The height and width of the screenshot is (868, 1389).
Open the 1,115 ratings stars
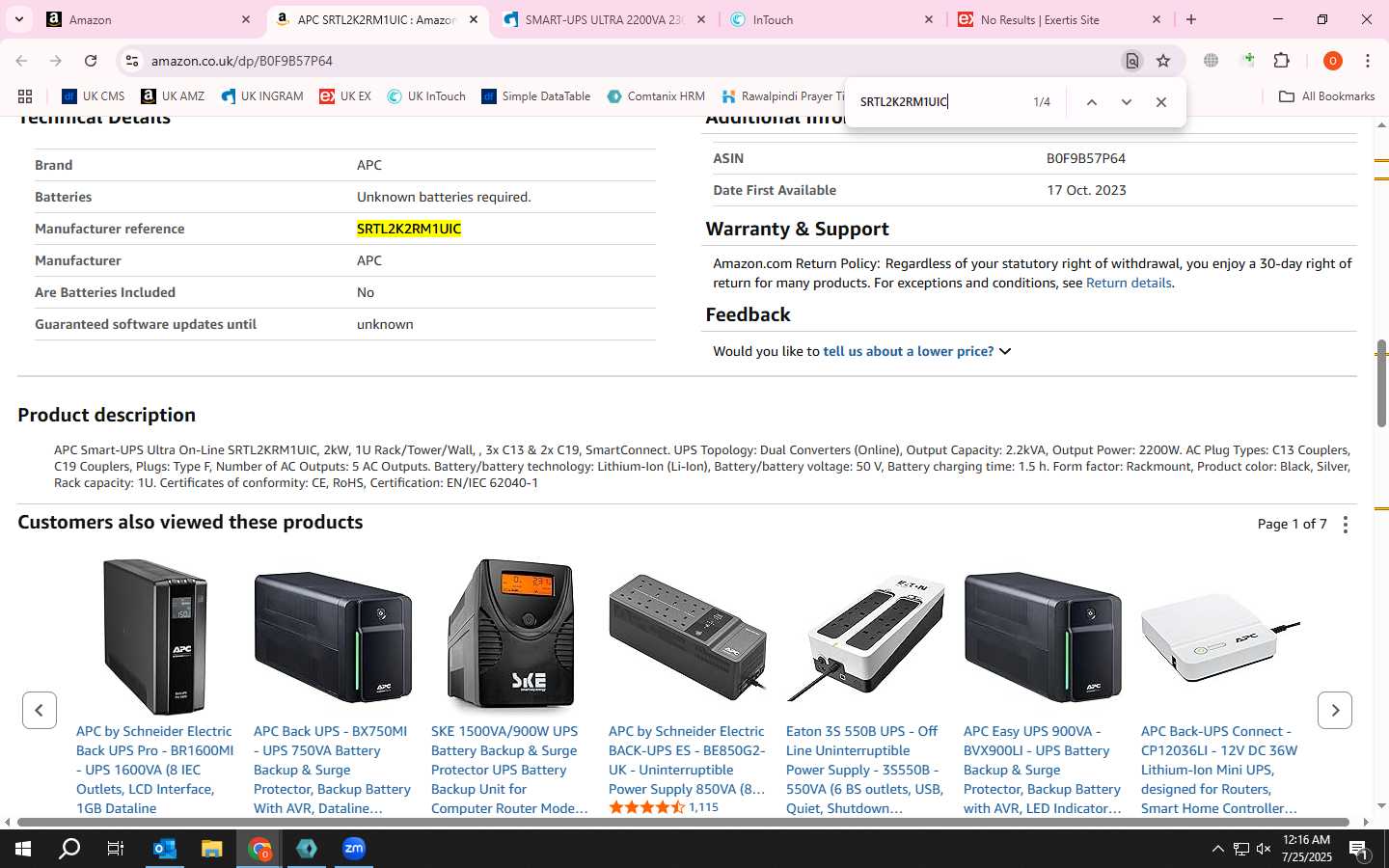coord(646,807)
